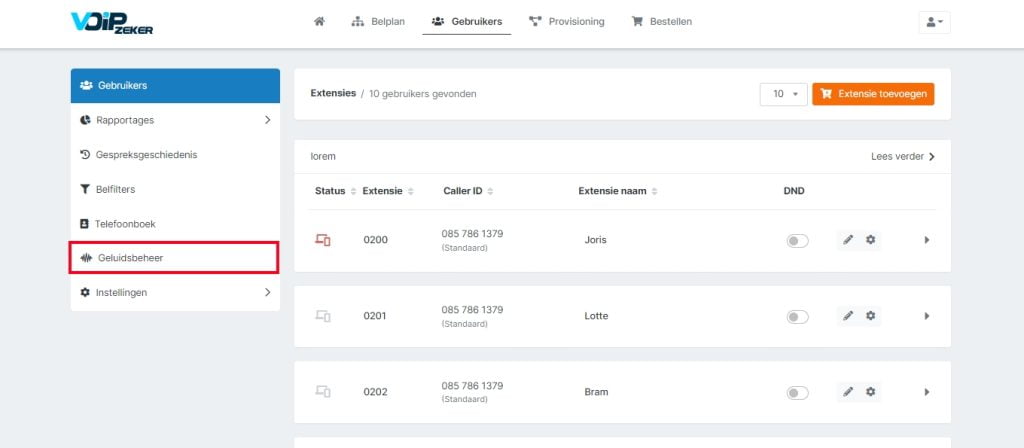Open settings gear for Bram
The width and height of the screenshot is (1024, 448).
pyautogui.click(x=871, y=392)
